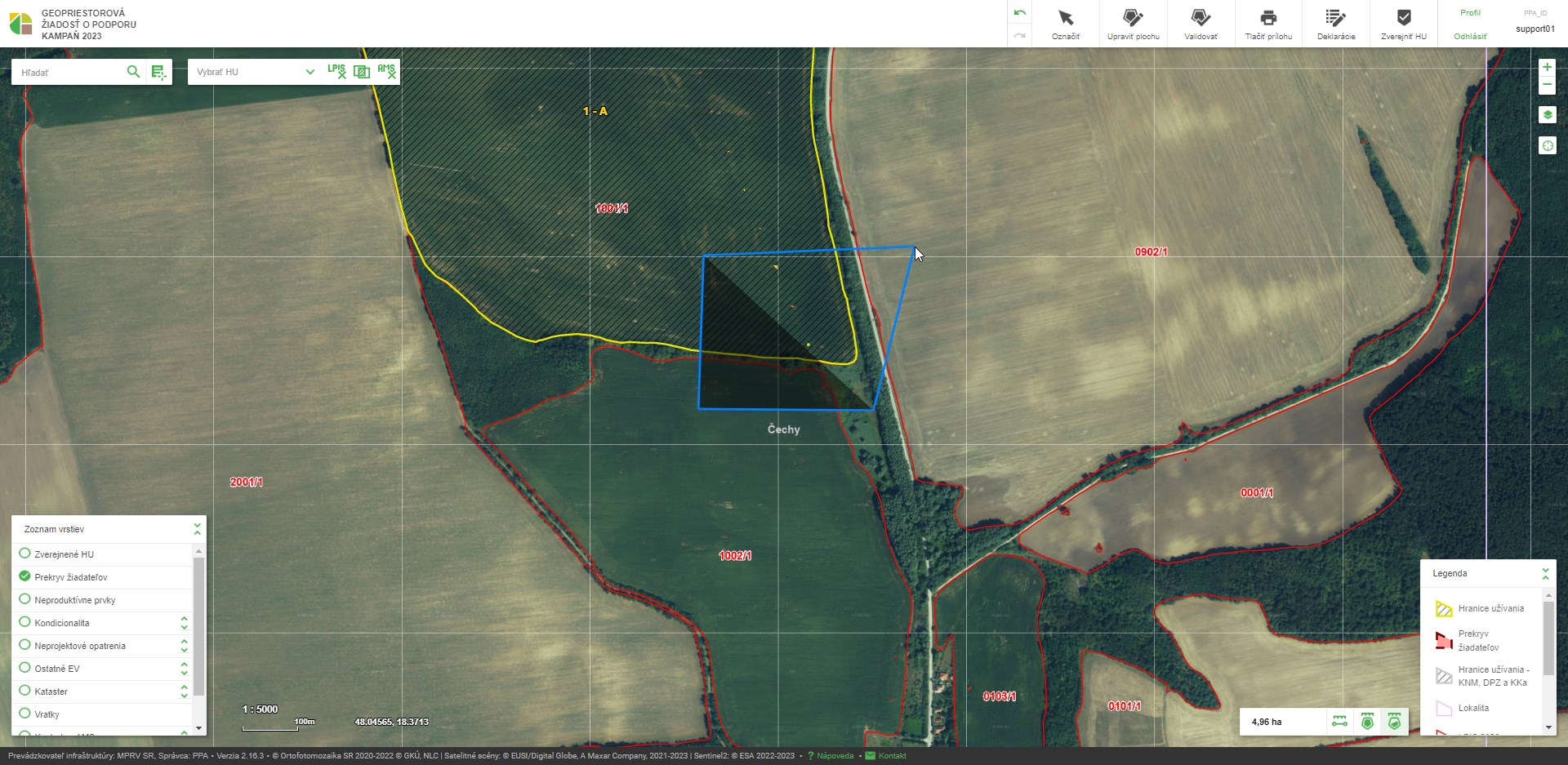Image resolution: width=1568 pixels, height=765 pixels.
Task: Click the 4,96 ha area value
Action: [x=1267, y=722]
